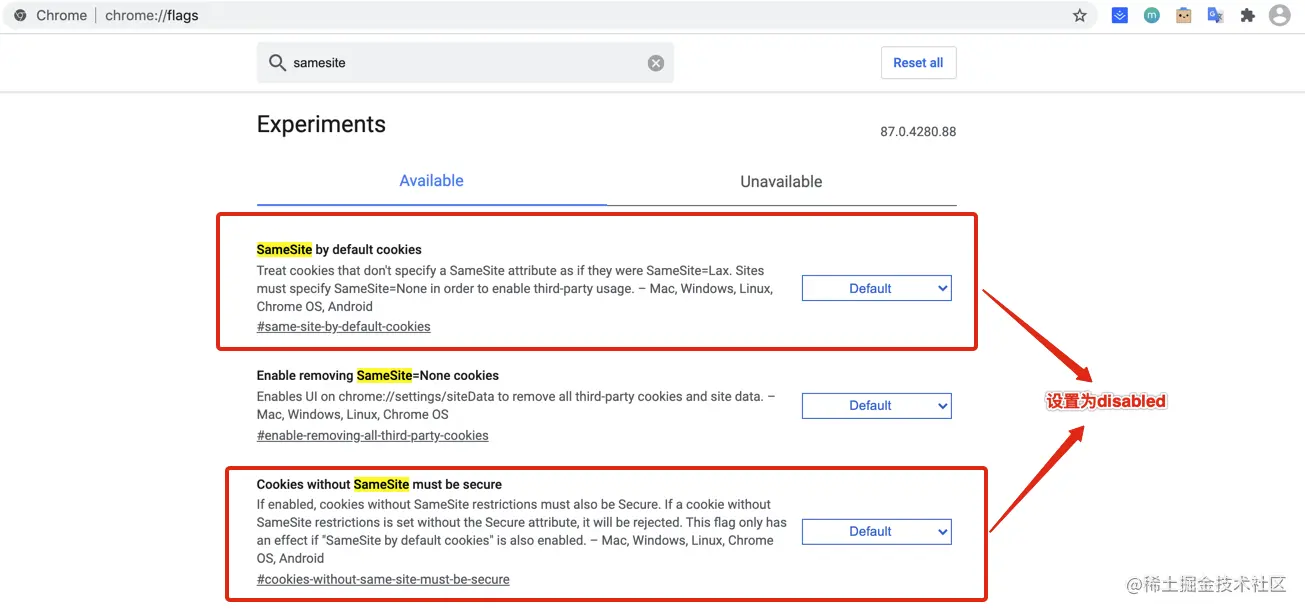Open SameSite by default cookies dropdown
This screenshot has height=613, width=1305.
pos(877,288)
